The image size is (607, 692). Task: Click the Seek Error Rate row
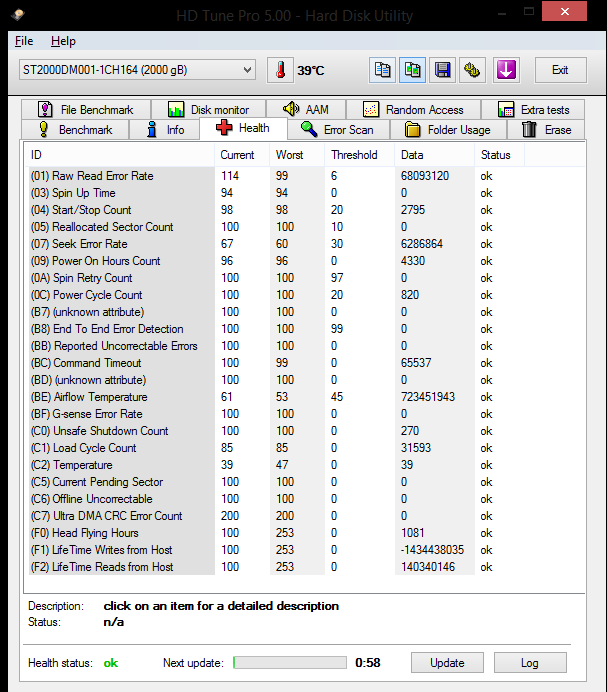[276, 244]
